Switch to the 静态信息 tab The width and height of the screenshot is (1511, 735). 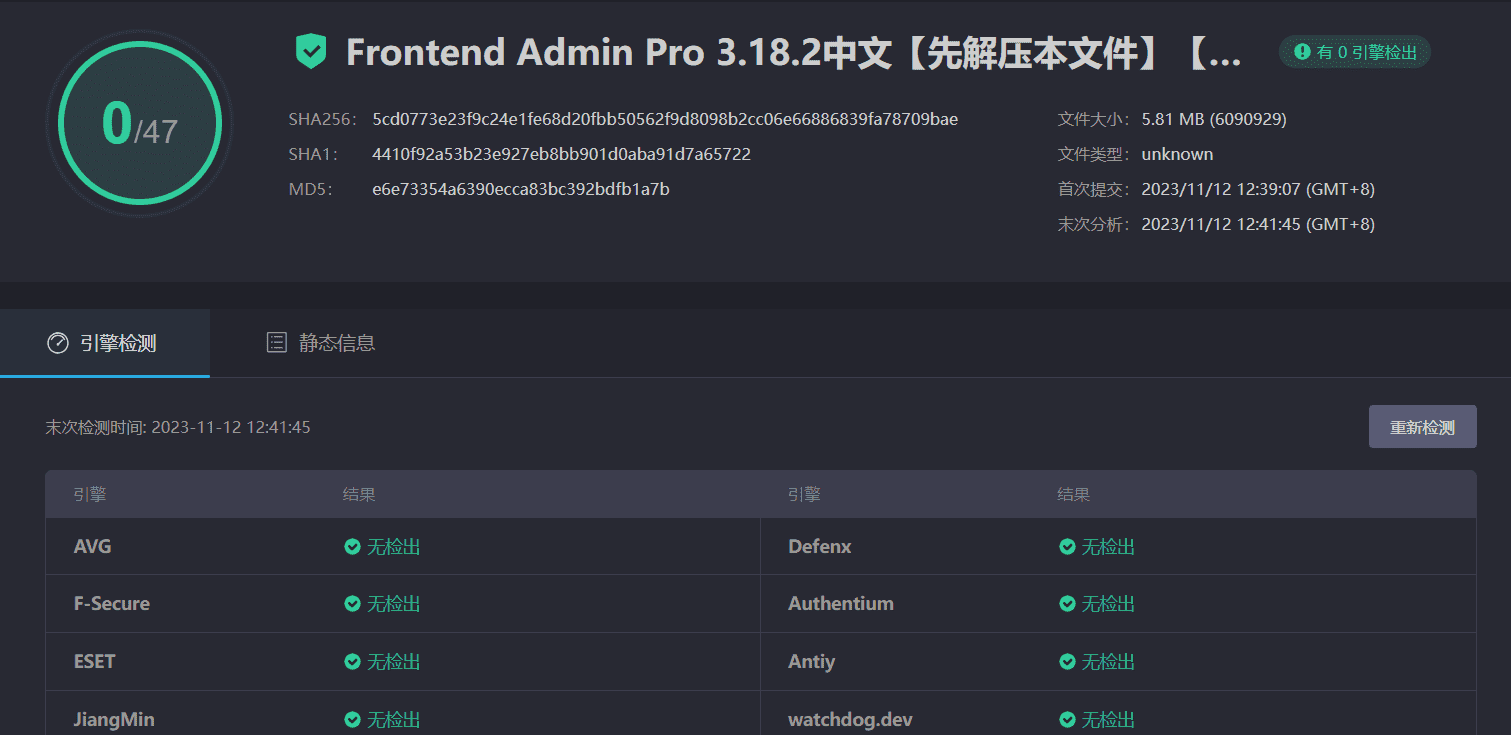coord(321,343)
